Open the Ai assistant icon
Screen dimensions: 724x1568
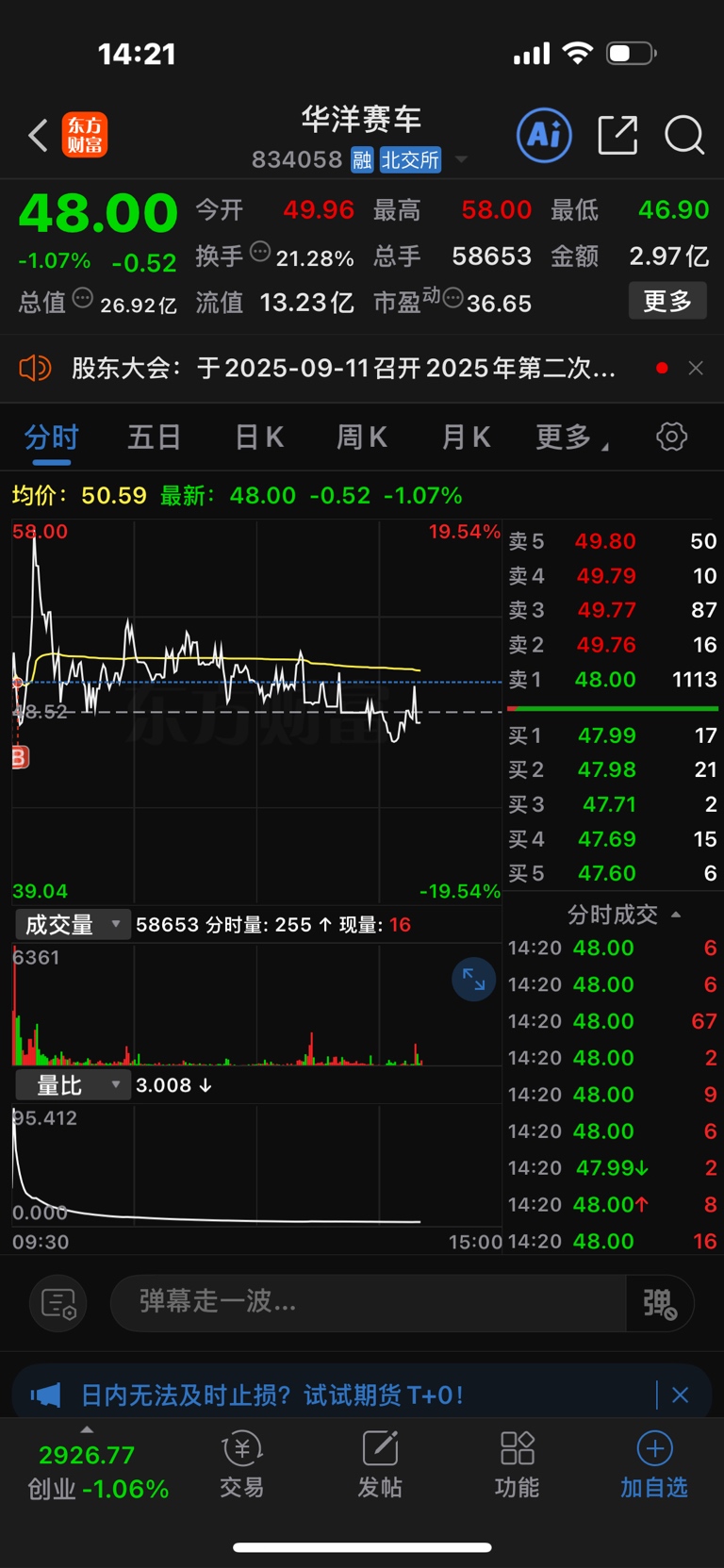[545, 135]
